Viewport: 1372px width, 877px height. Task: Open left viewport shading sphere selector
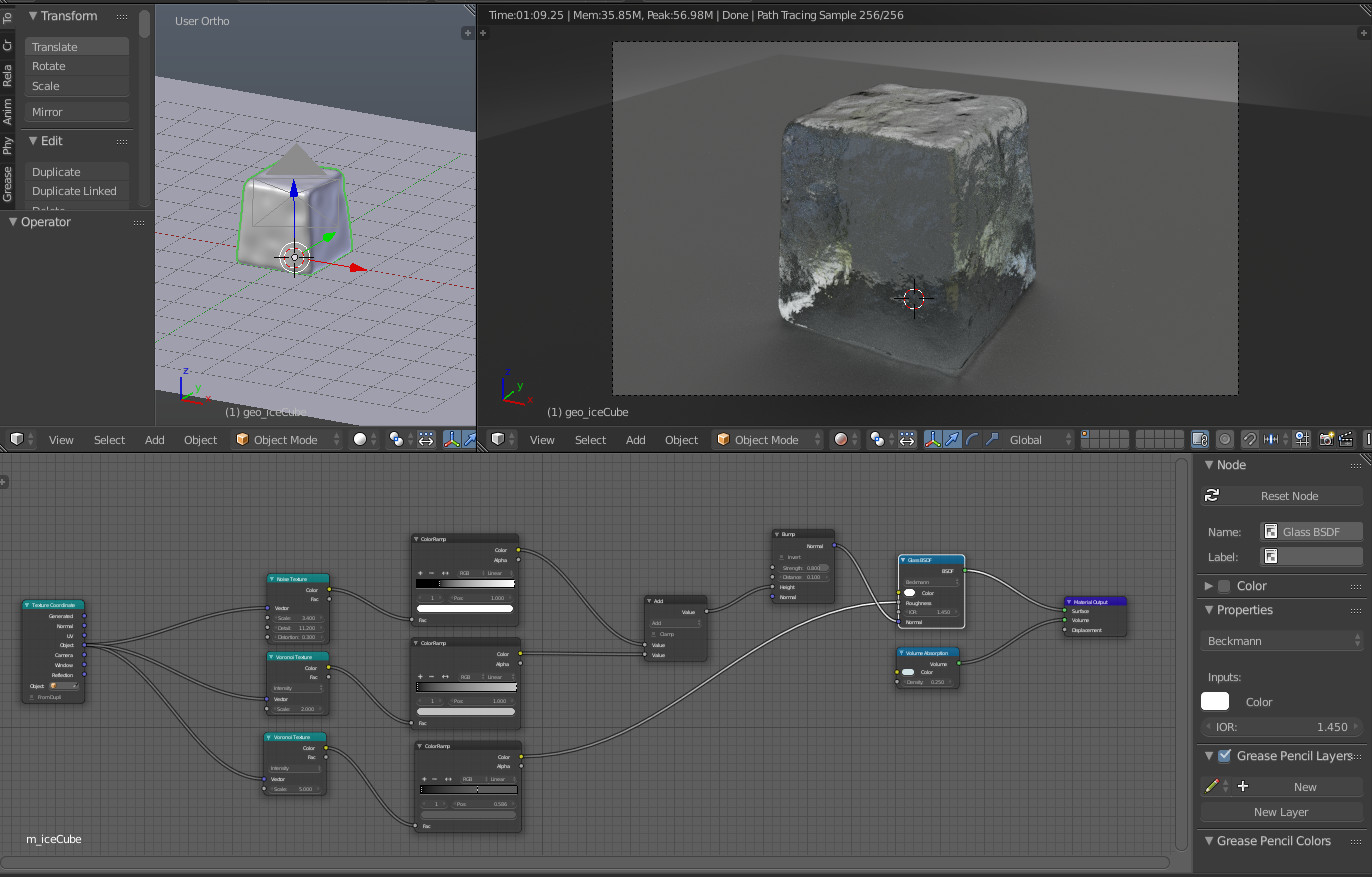click(365, 440)
